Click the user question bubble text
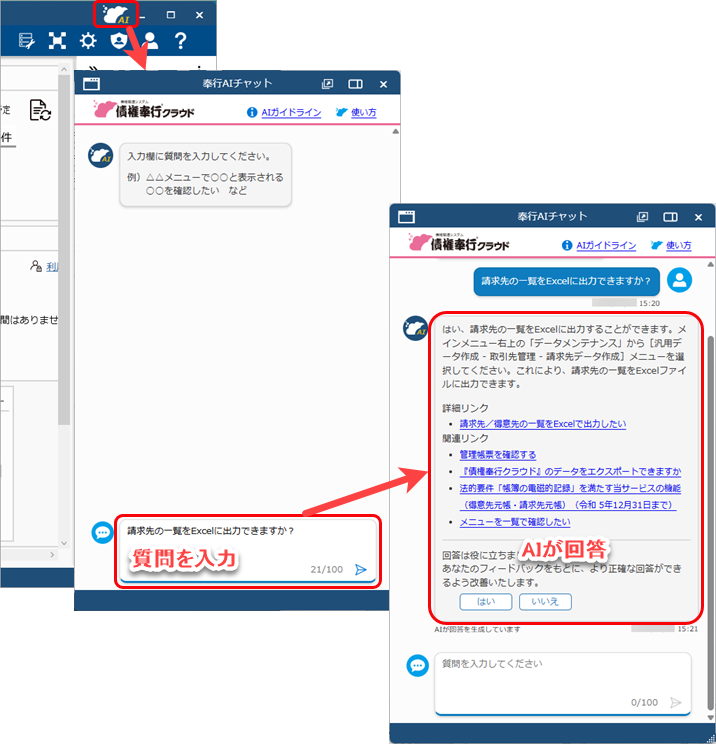Viewport: 716px width, 749px height. click(566, 281)
